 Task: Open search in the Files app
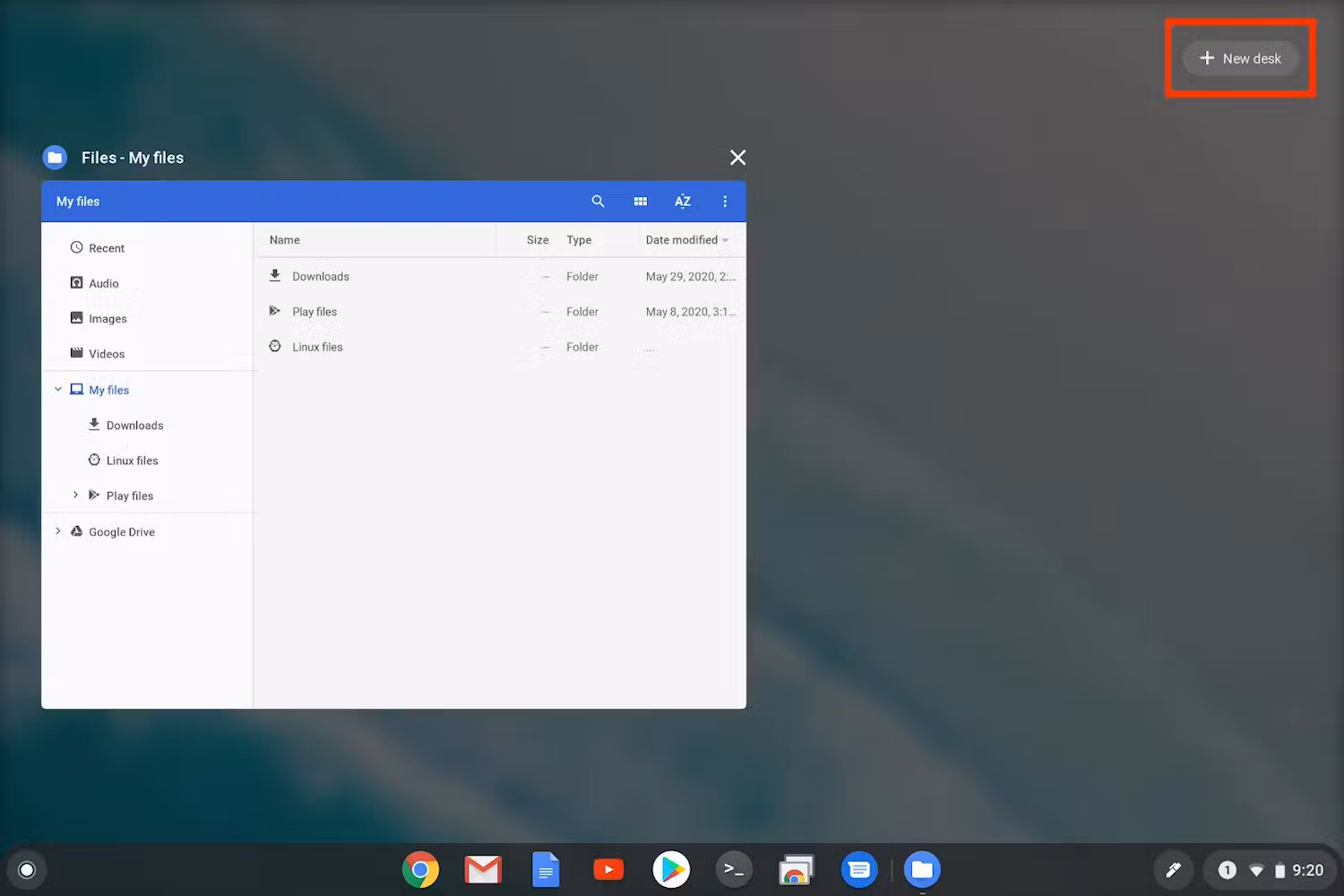pyautogui.click(x=598, y=201)
